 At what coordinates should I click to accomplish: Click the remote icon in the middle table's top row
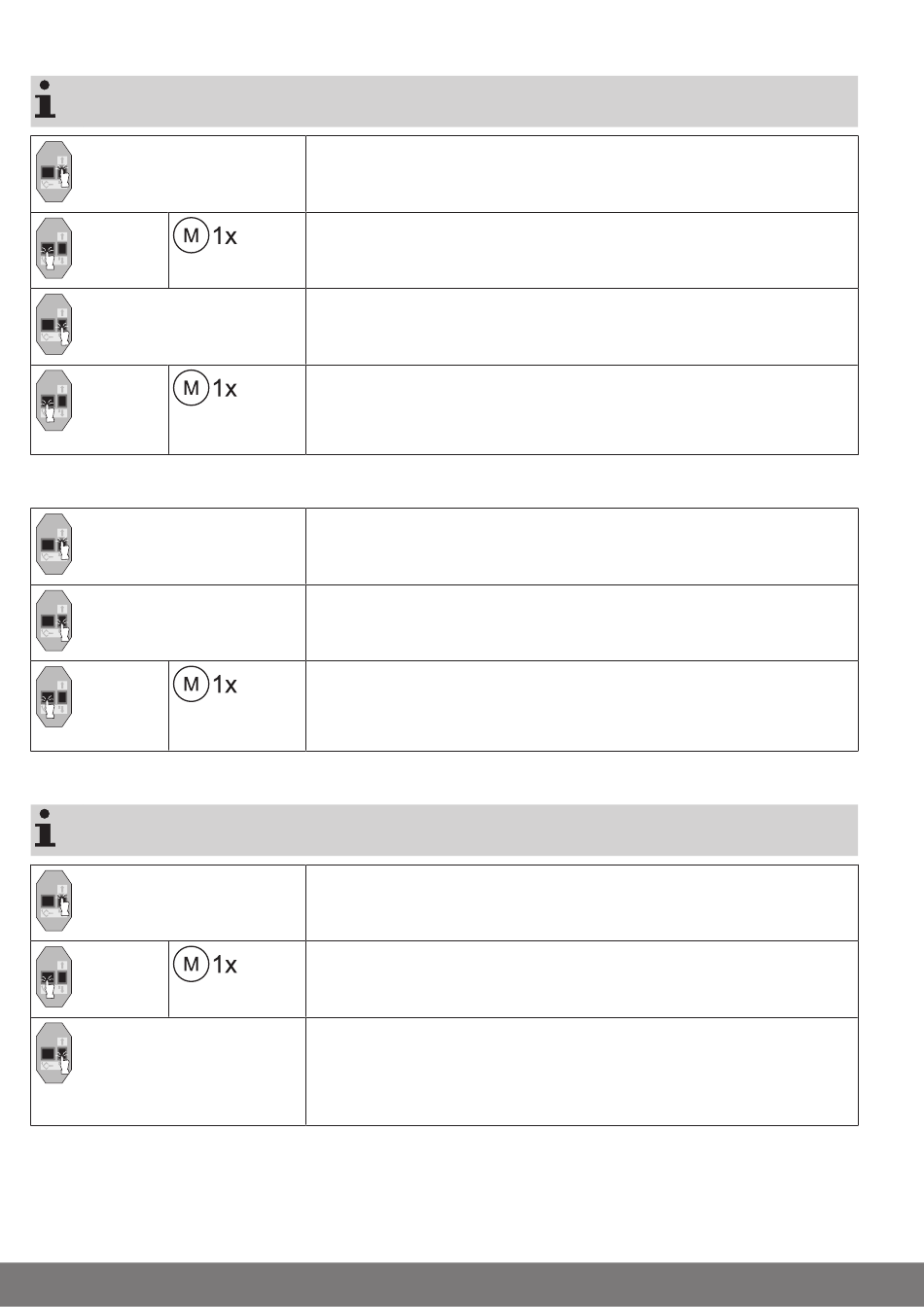click(x=55, y=545)
